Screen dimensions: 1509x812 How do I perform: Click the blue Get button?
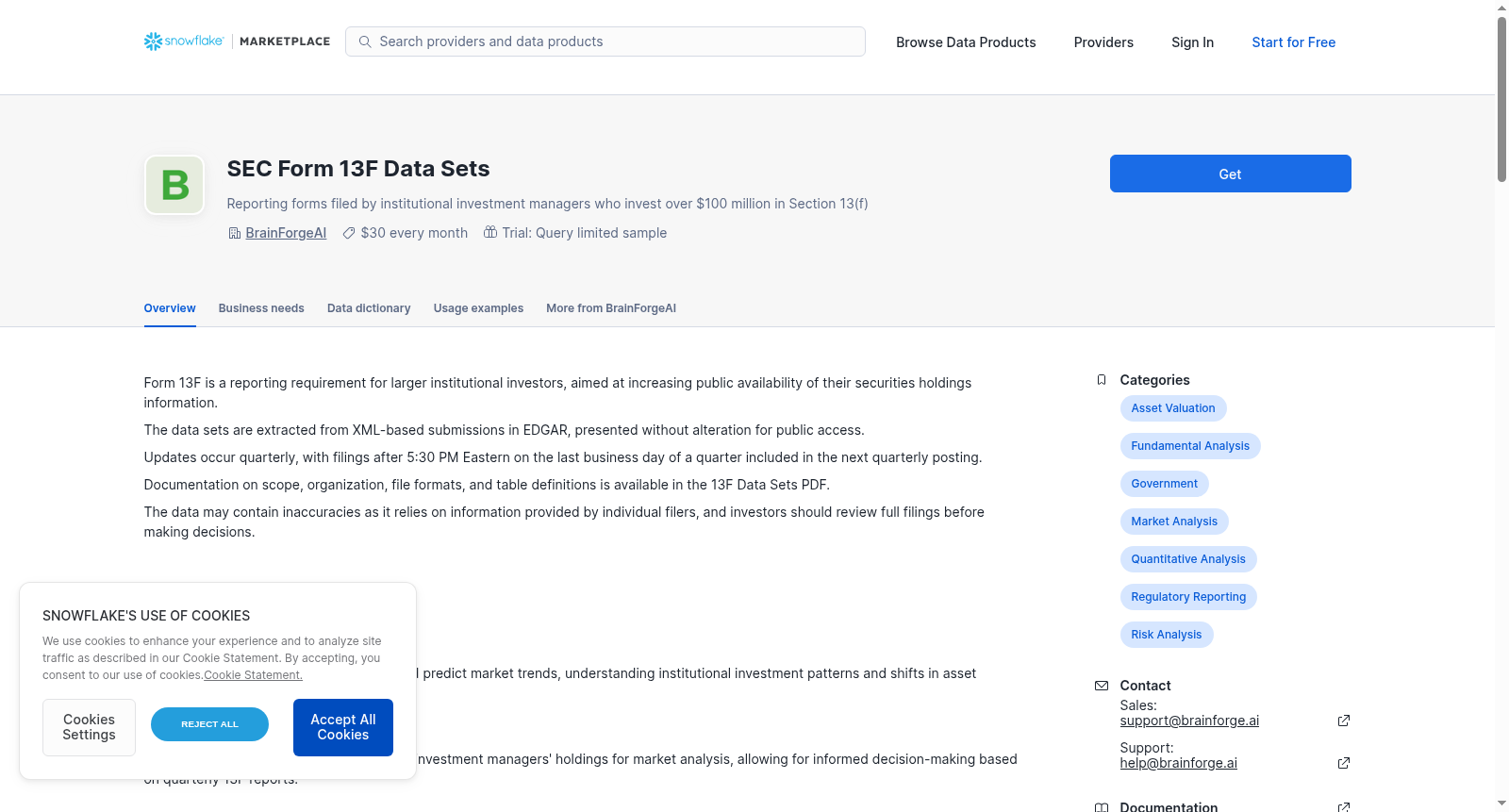1231,174
